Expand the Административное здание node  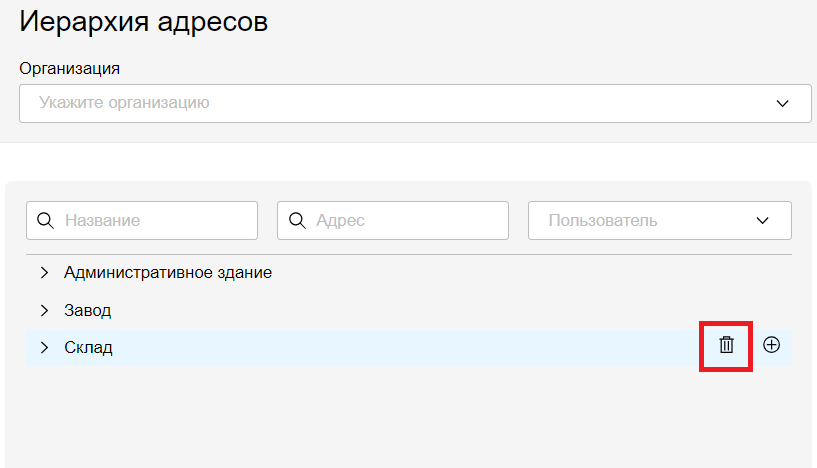click(x=44, y=272)
